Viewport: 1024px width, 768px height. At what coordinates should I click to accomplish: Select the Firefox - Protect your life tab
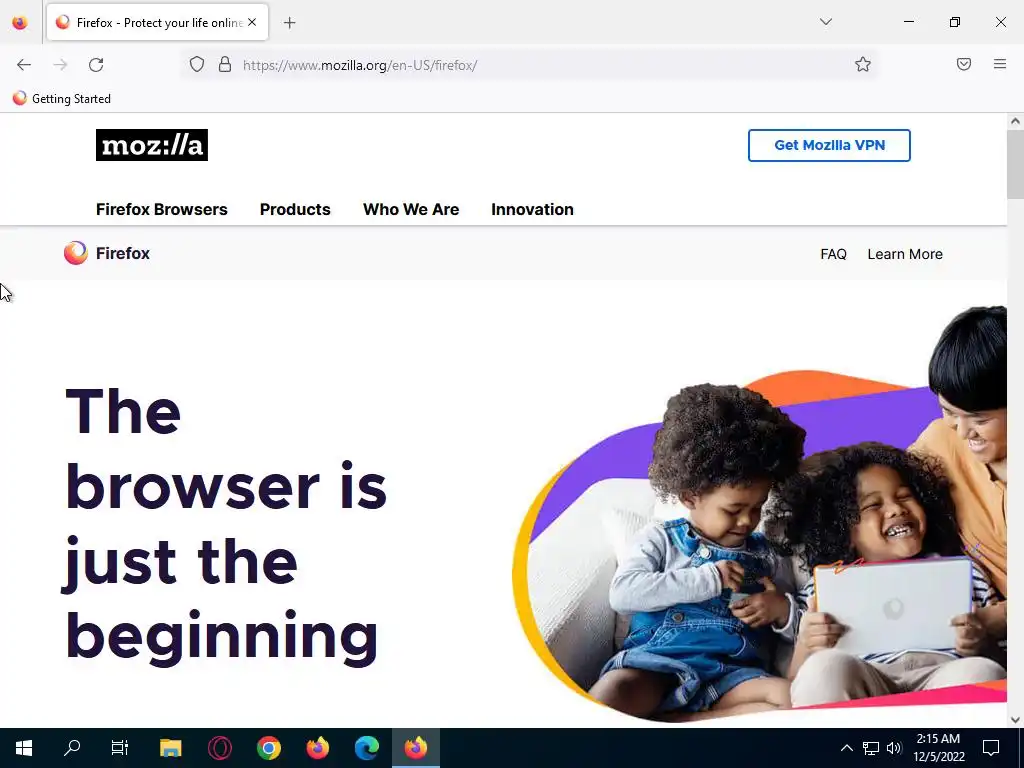pyautogui.click(x=157, y=22)
